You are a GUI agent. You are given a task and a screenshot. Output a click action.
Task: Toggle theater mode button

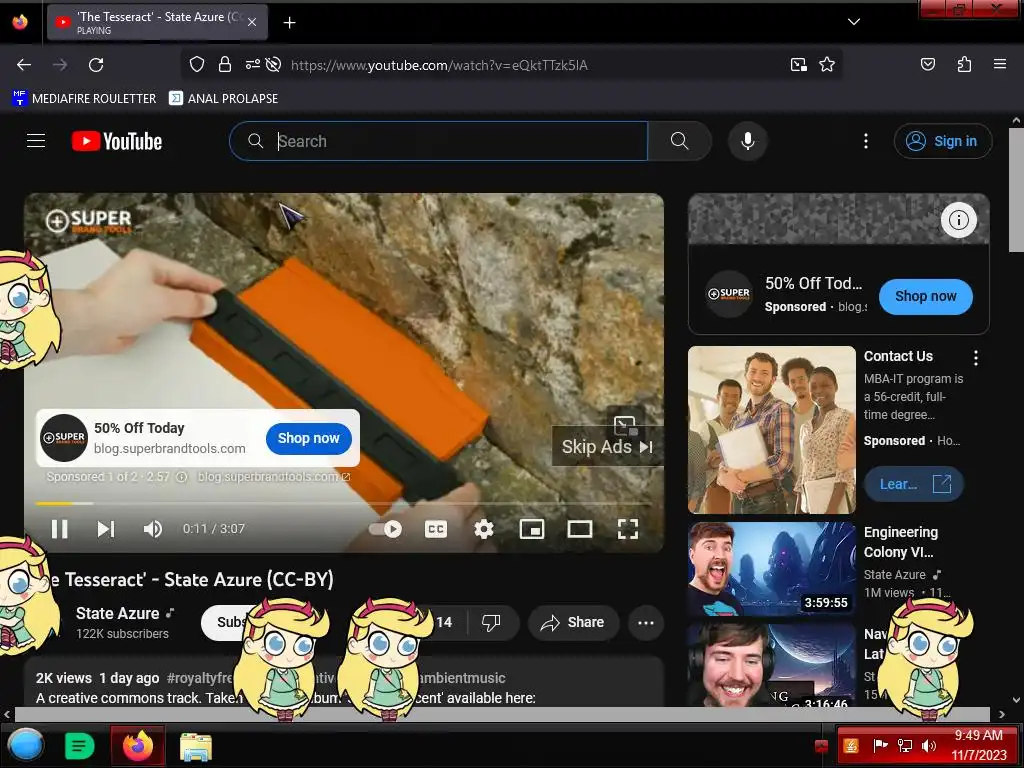[580, 529]
